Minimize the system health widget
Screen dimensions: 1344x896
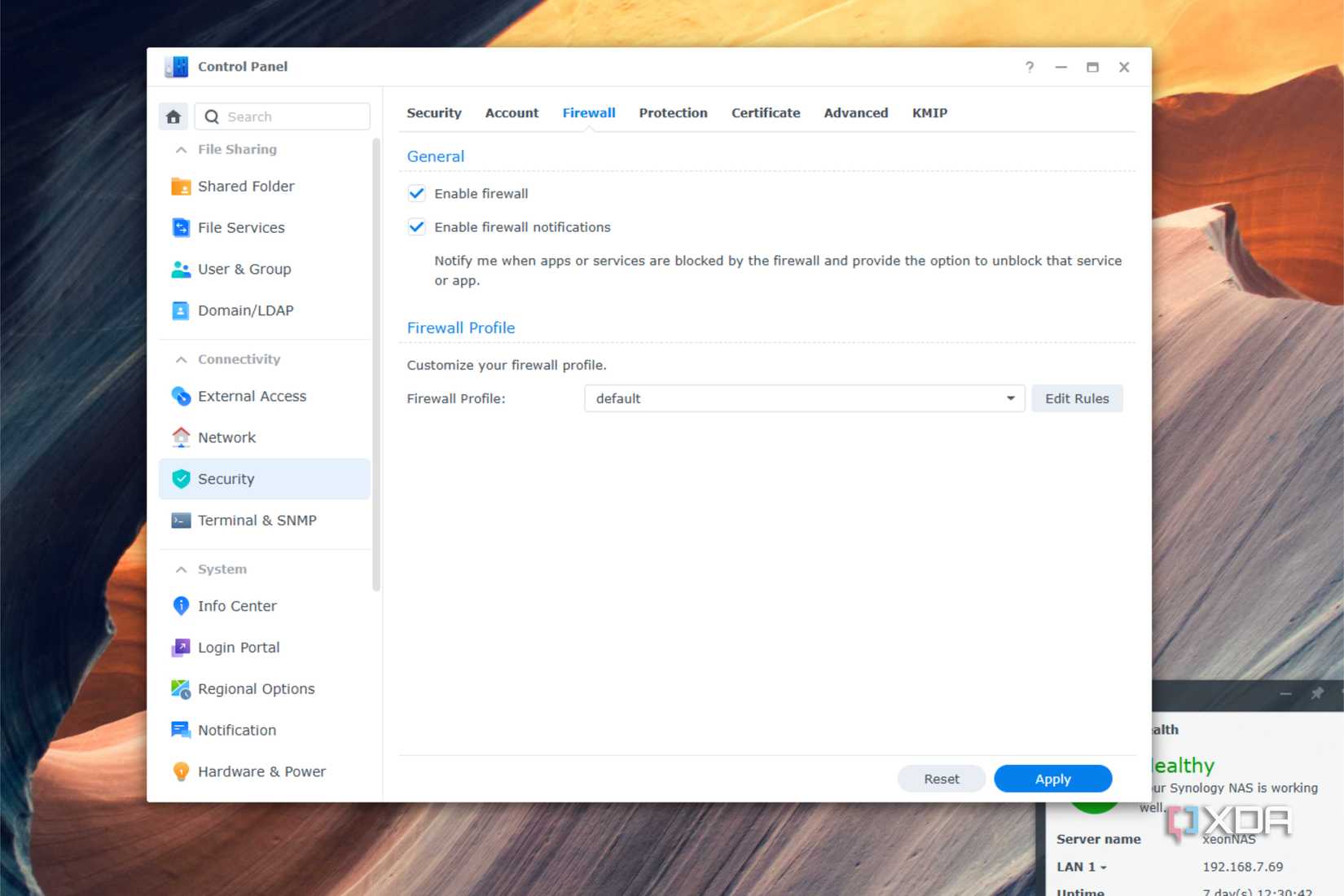point(1285,693)
